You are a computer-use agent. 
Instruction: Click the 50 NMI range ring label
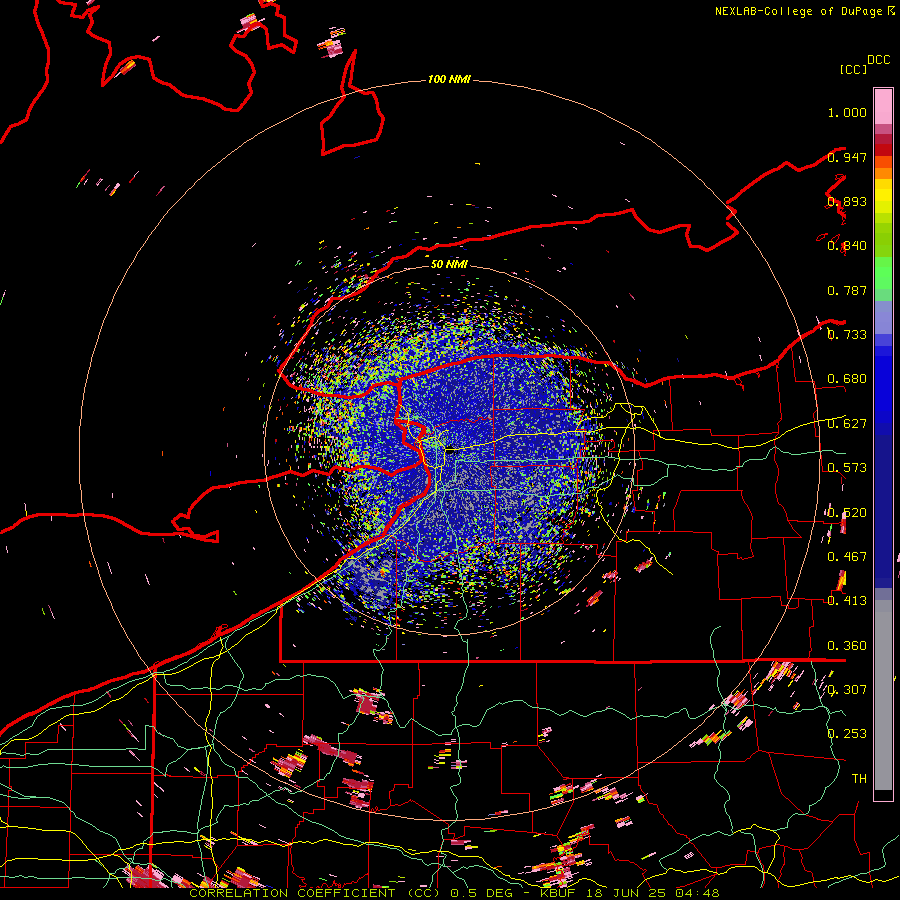click(449, 264)
